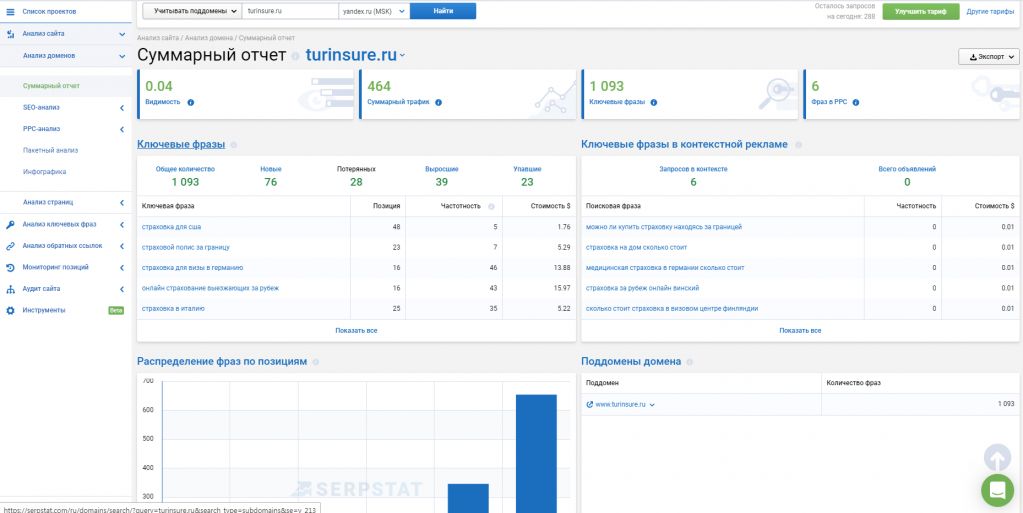This screenshot has width=1023, height=513.
Task: Select Пакетный анализ in sidebar menu
Action: 50,150
